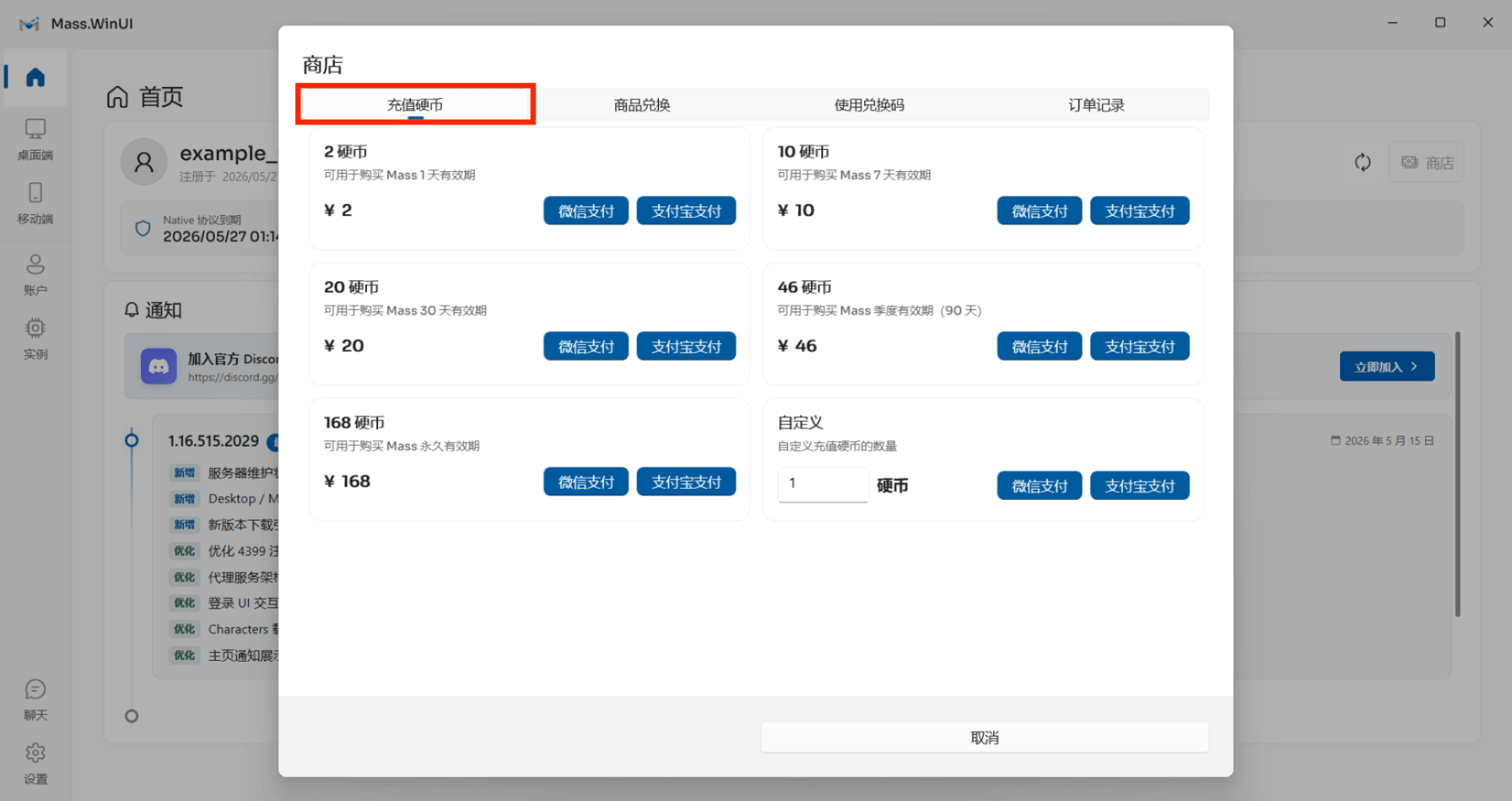
Task: Click the Discord logo in the notification
Action: 158,366
